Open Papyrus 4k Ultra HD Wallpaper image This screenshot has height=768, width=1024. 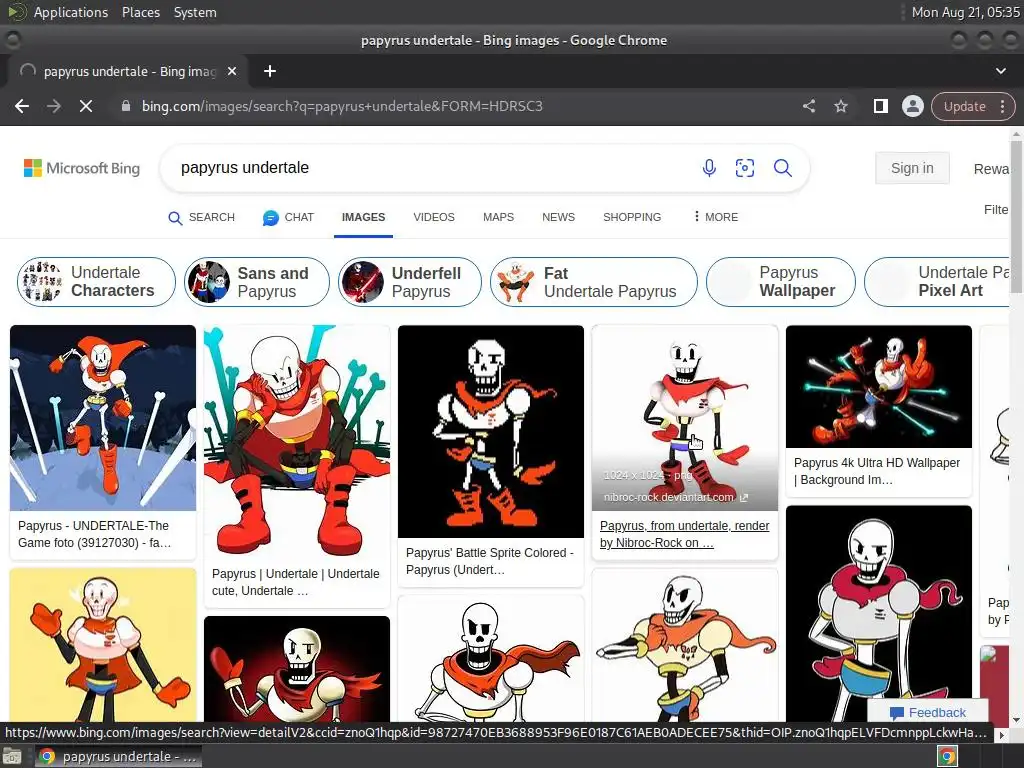(x=878, y=387)
